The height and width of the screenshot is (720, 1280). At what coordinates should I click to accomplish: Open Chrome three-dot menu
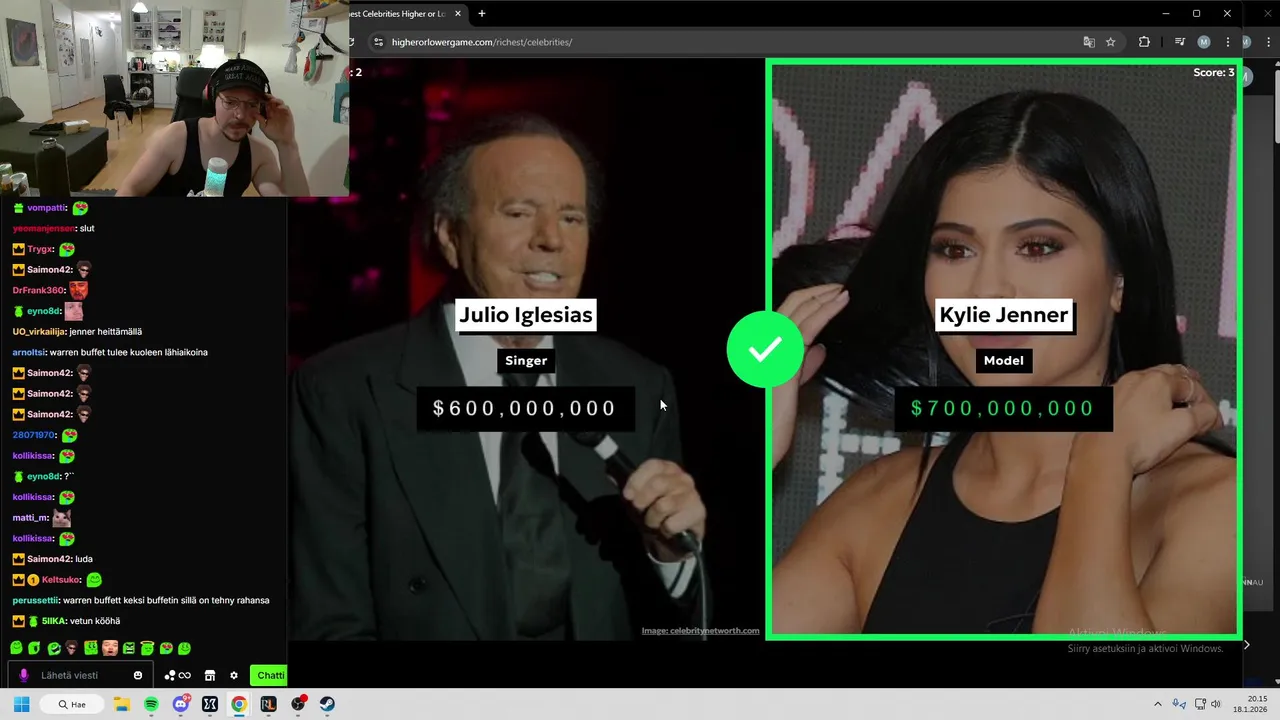point(1228,42)
